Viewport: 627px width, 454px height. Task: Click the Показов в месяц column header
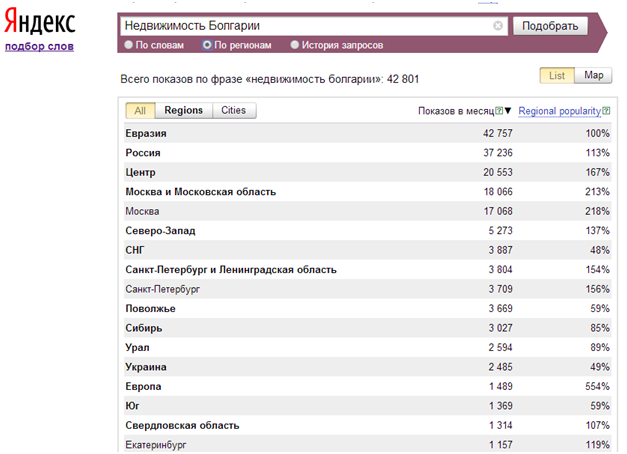click(456, 111)
